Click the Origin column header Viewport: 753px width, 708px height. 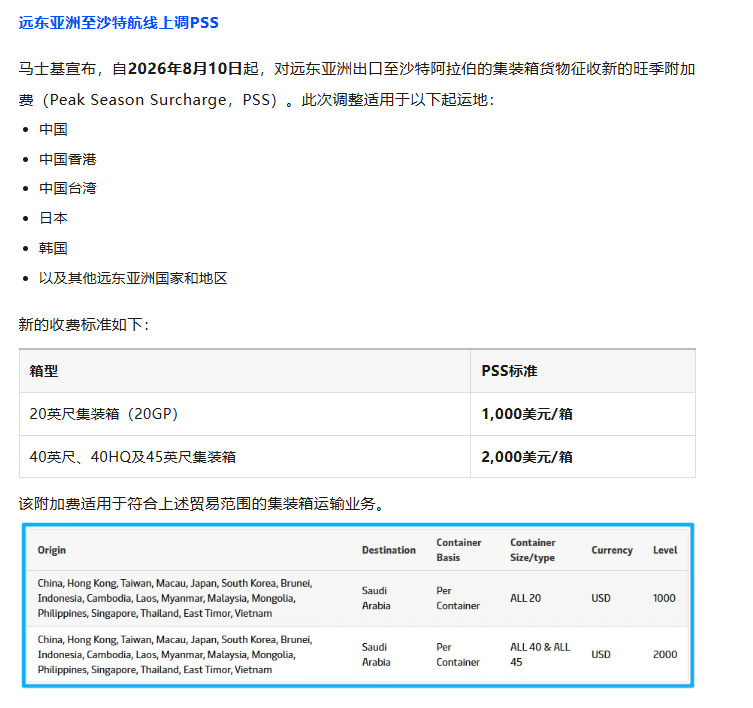(x=52, y=550)
